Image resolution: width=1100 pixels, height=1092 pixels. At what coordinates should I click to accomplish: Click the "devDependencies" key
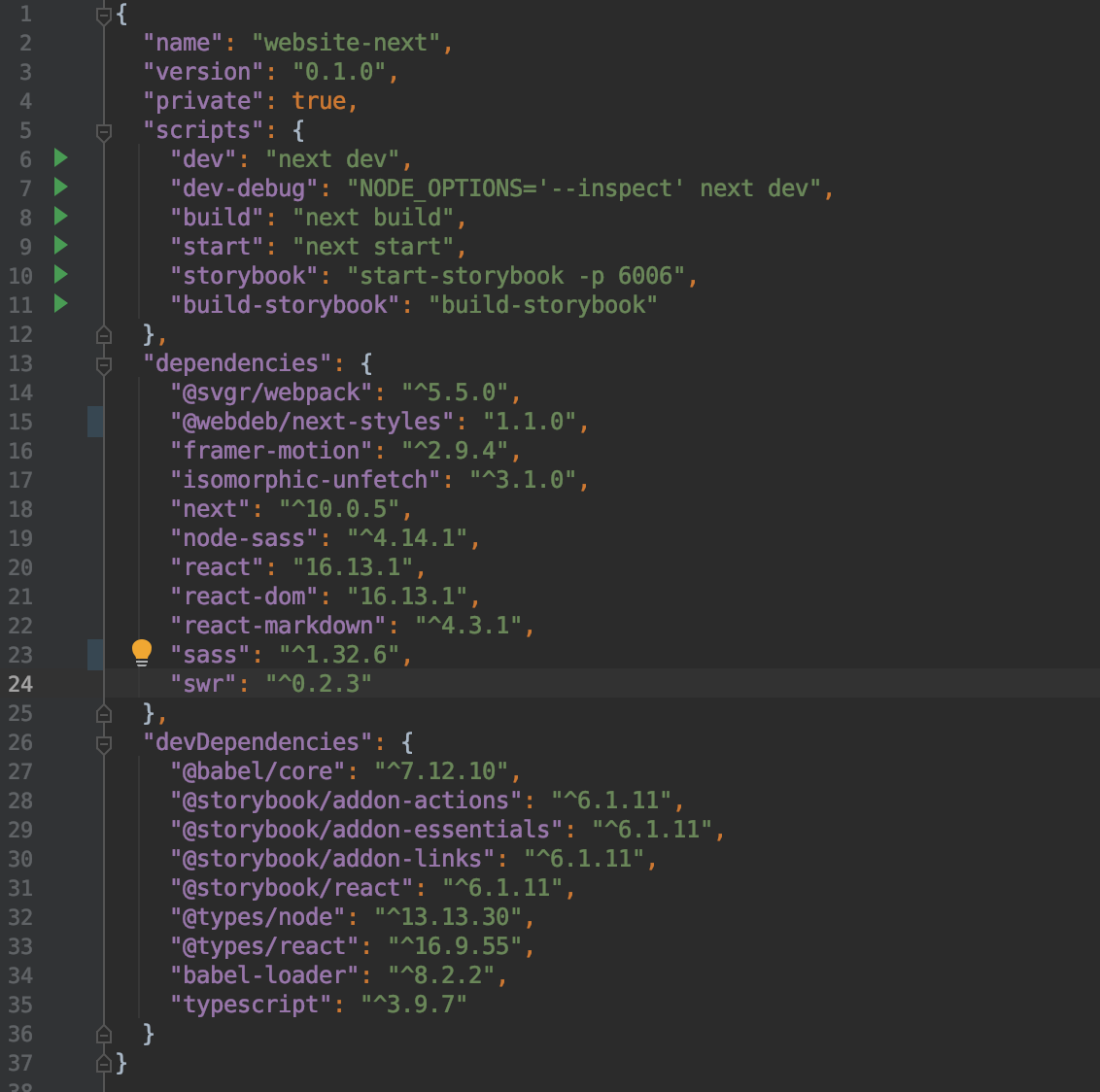[x=258, y=742]
